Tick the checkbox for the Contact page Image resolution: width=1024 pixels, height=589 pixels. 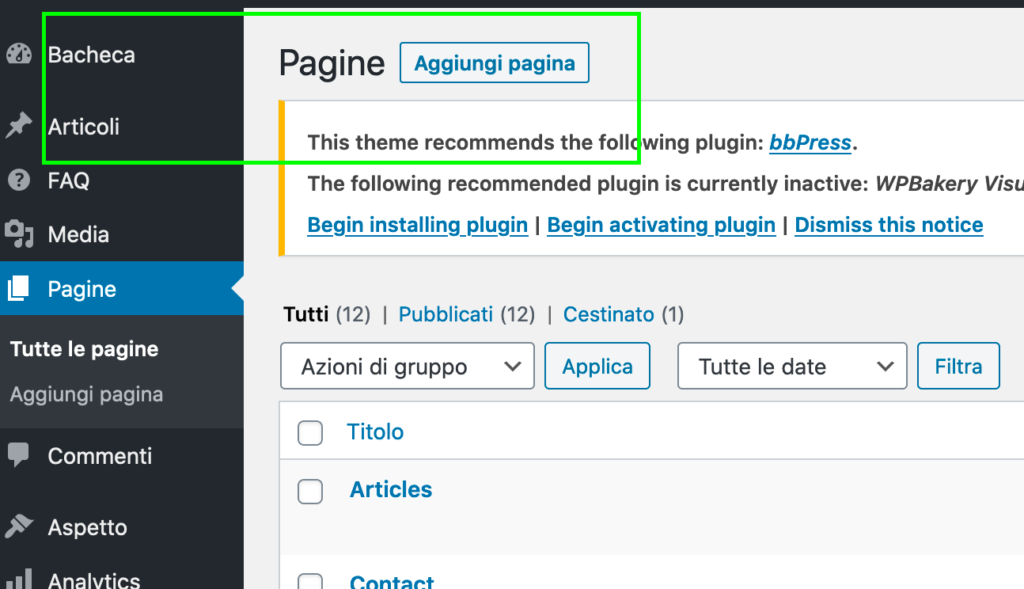pos(311,582)
